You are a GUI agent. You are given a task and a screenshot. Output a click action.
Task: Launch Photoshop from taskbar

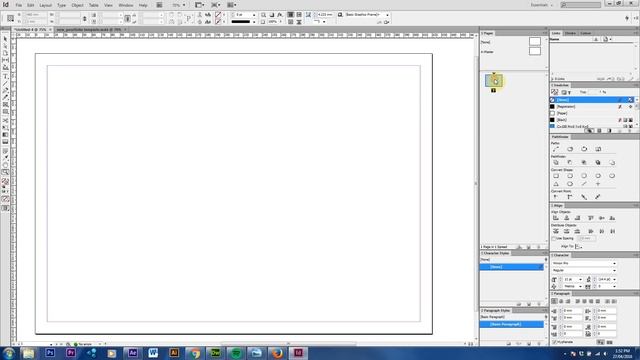pyautogui.click(x=50, y=353)
